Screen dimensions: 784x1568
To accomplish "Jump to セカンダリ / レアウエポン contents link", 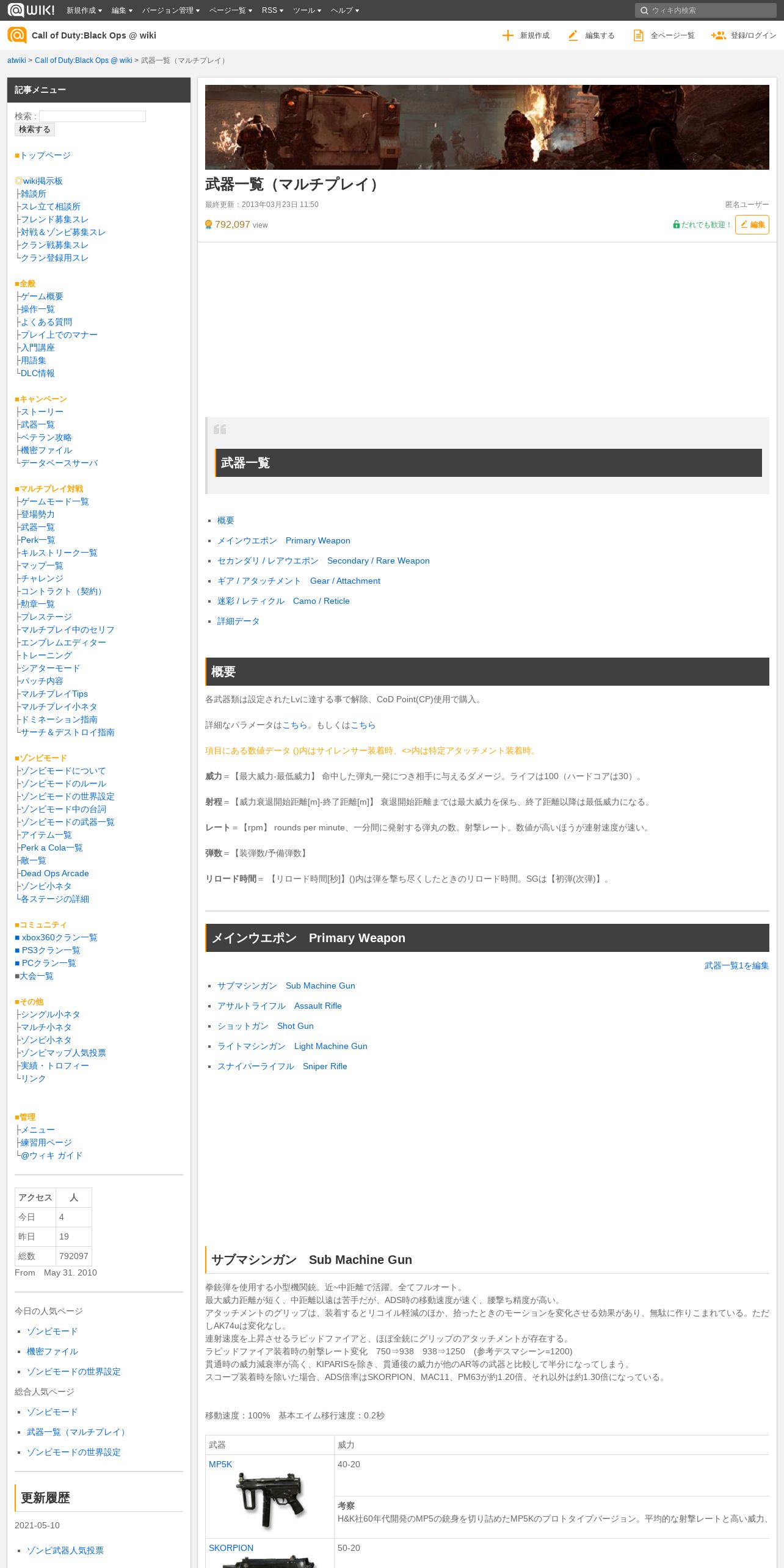I will pyautogui.click(x=323, y=561).
